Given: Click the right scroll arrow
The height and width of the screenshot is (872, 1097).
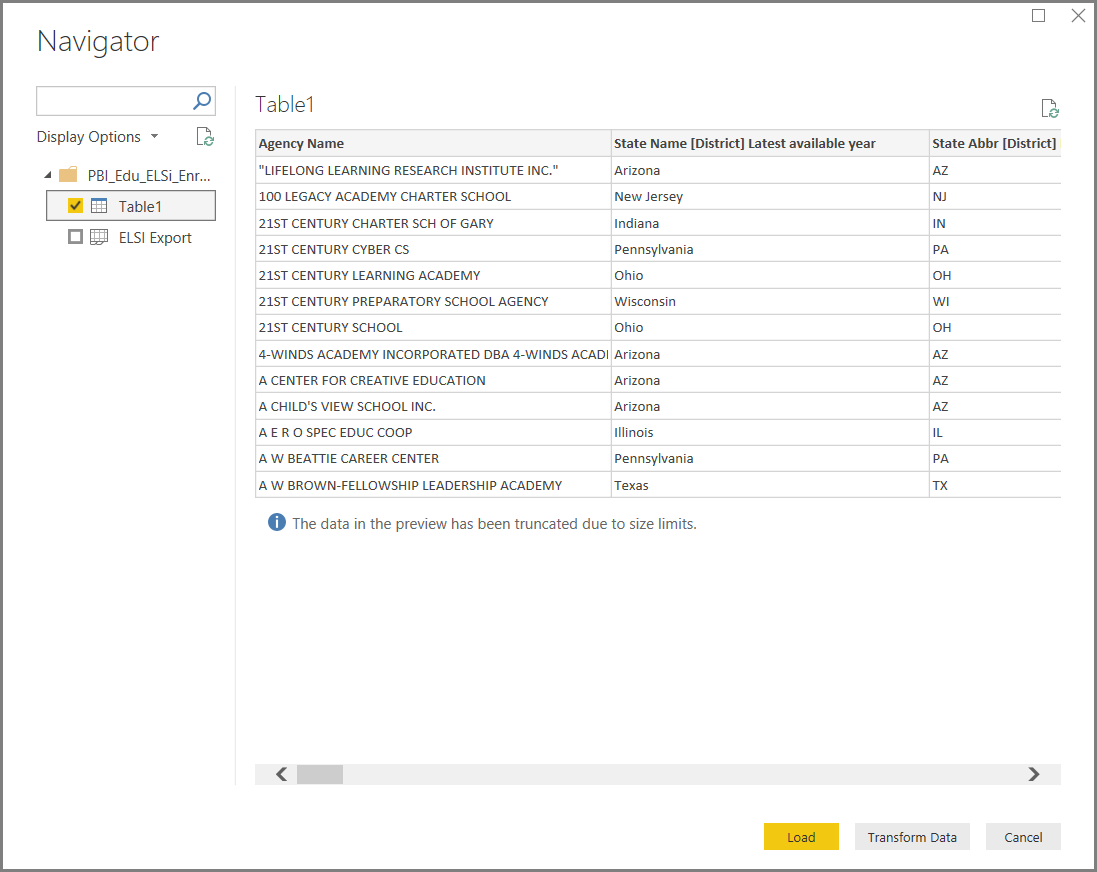Looking at the screenshot, I should pyautogui.click(x=1034, y=774).
